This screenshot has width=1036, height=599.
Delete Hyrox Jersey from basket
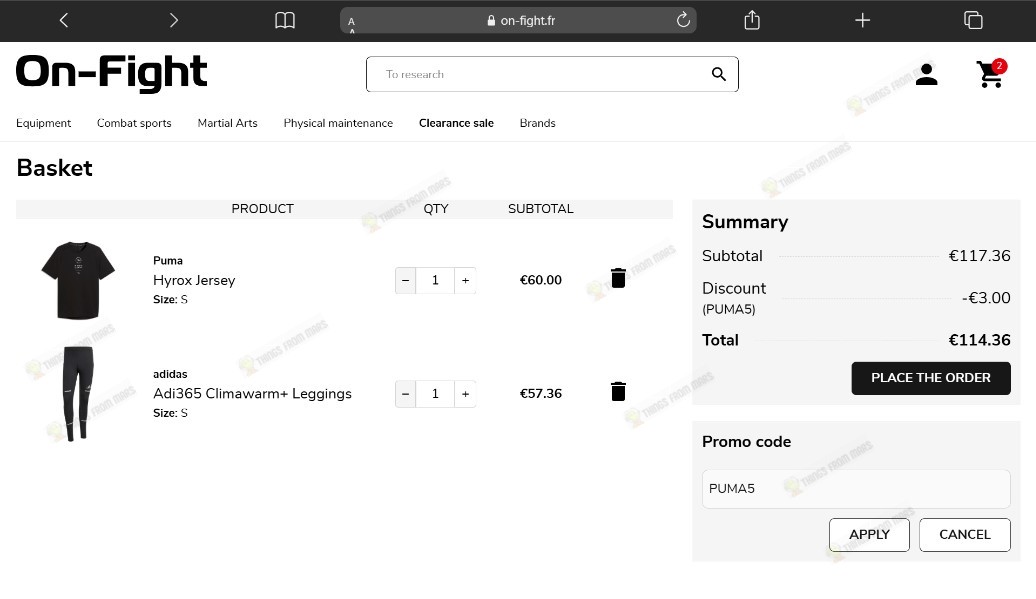(618, 278)
